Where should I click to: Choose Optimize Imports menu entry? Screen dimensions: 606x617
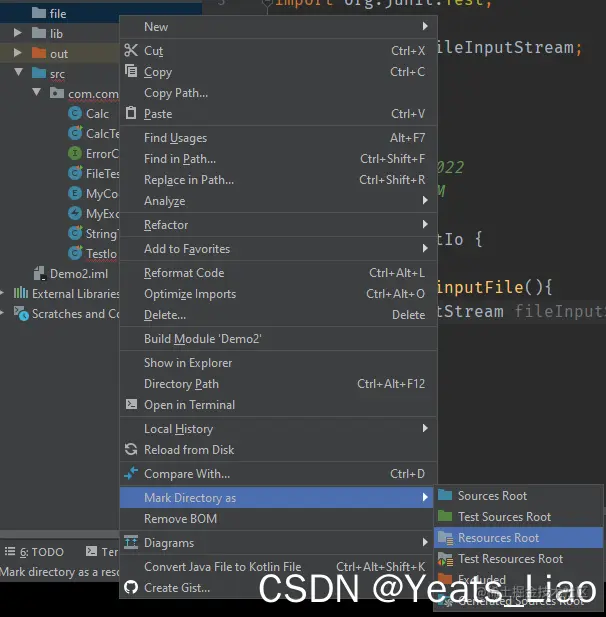click(x=278, y=294)
